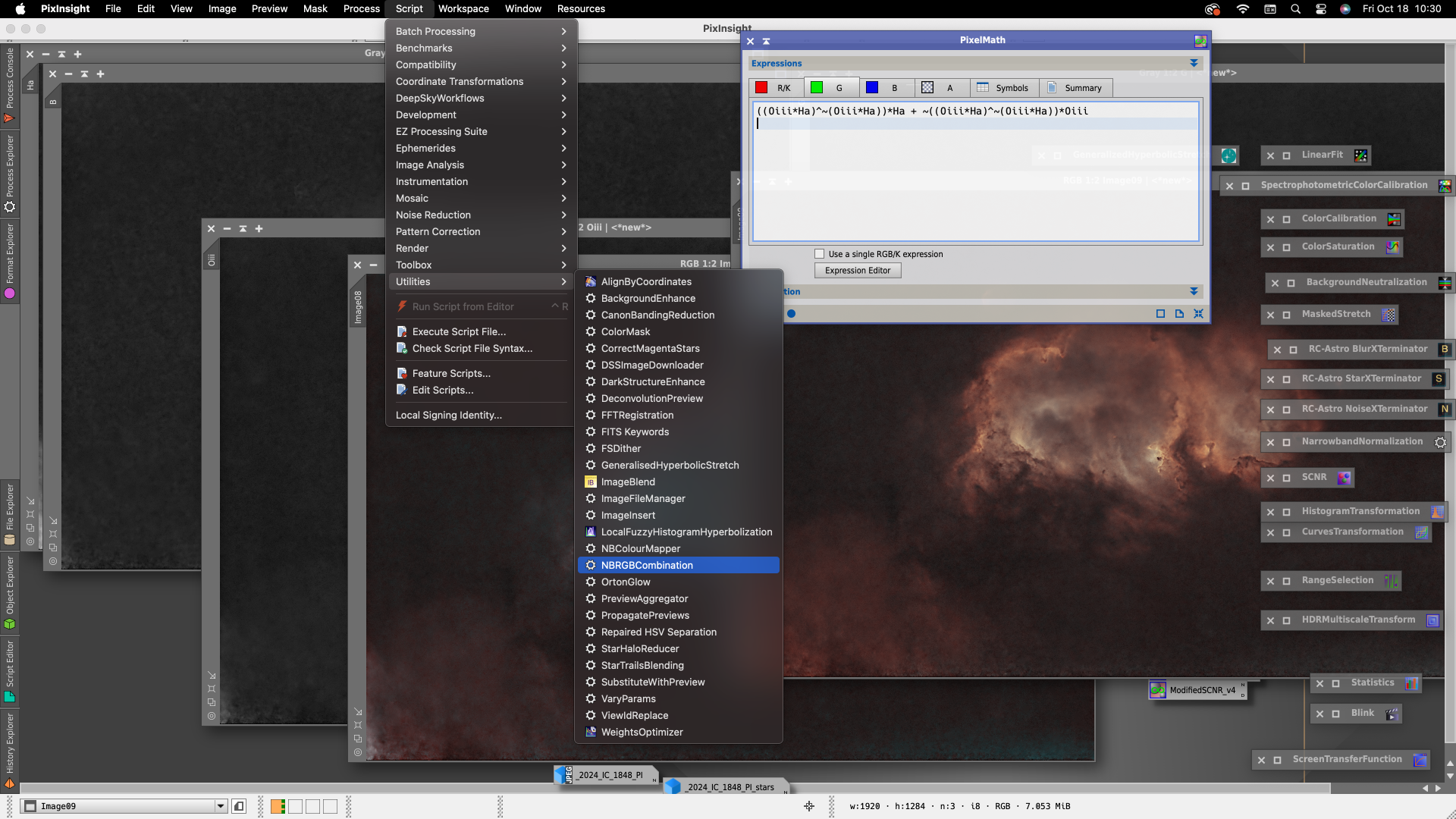1456x819 pixels.
Task: Toggle the Script Editor side panel
Action: coord(10,671)
